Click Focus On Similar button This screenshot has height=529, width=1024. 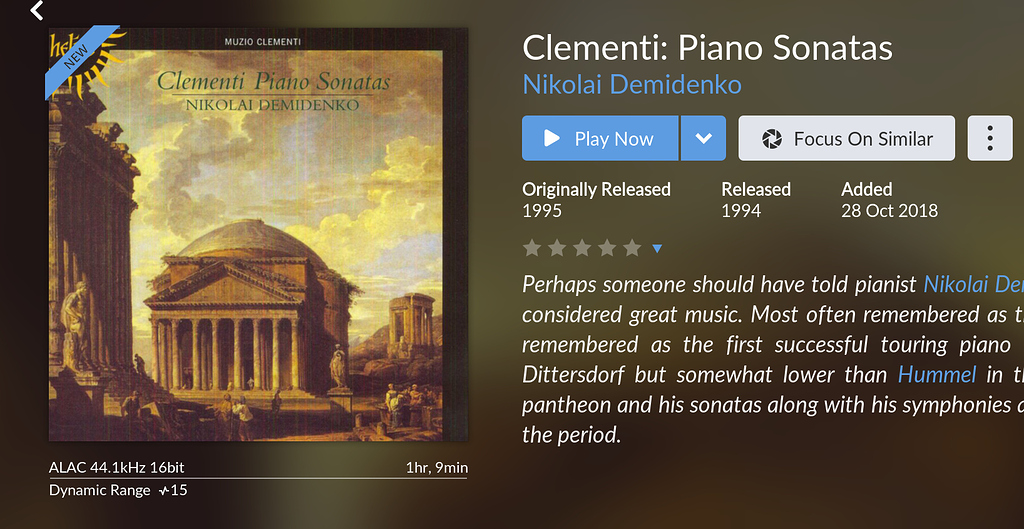point(846,139)
